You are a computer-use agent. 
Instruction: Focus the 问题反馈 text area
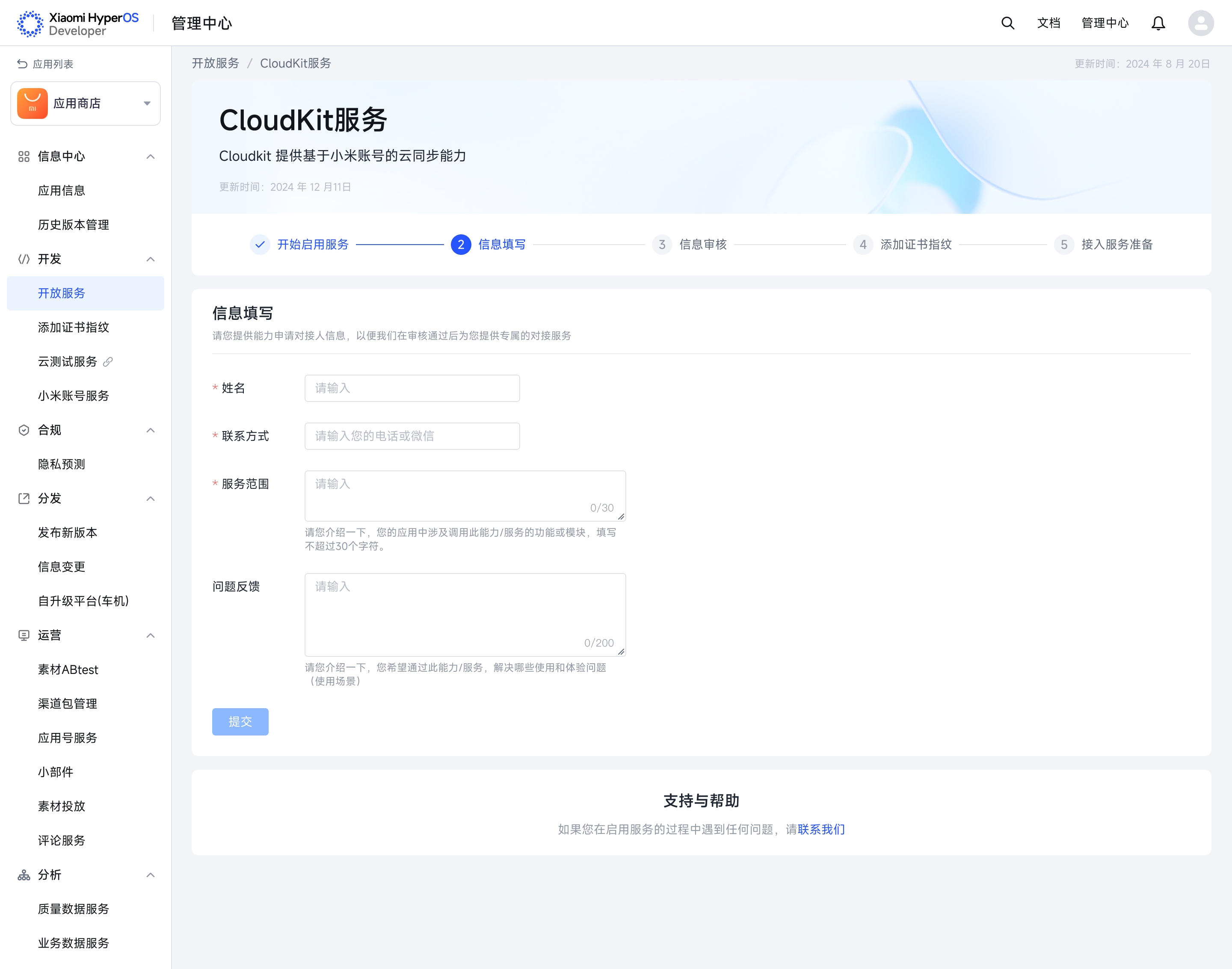465,615
